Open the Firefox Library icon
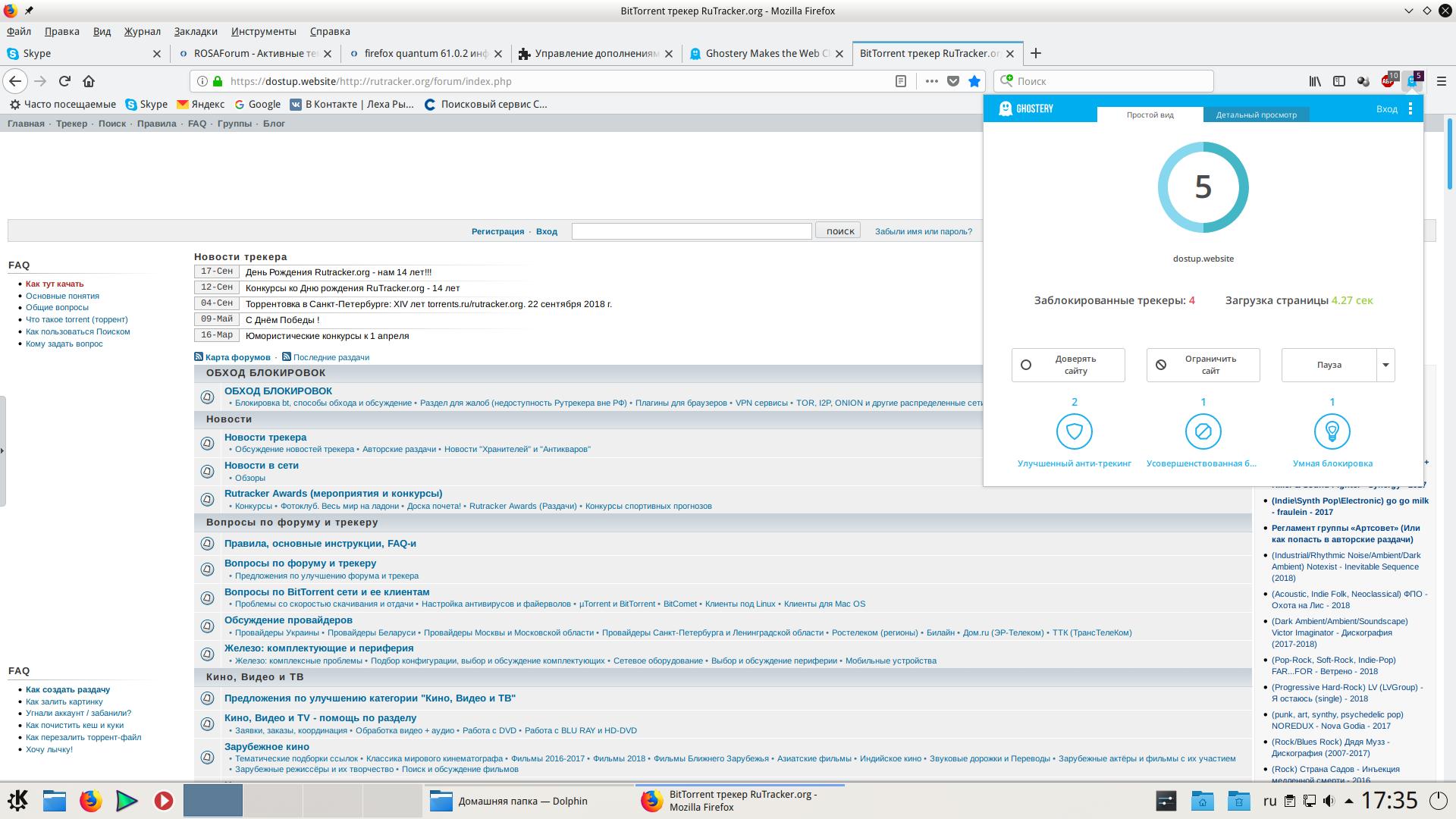This screenshot has width=1456, height=819. click(x=1315, y=81)
